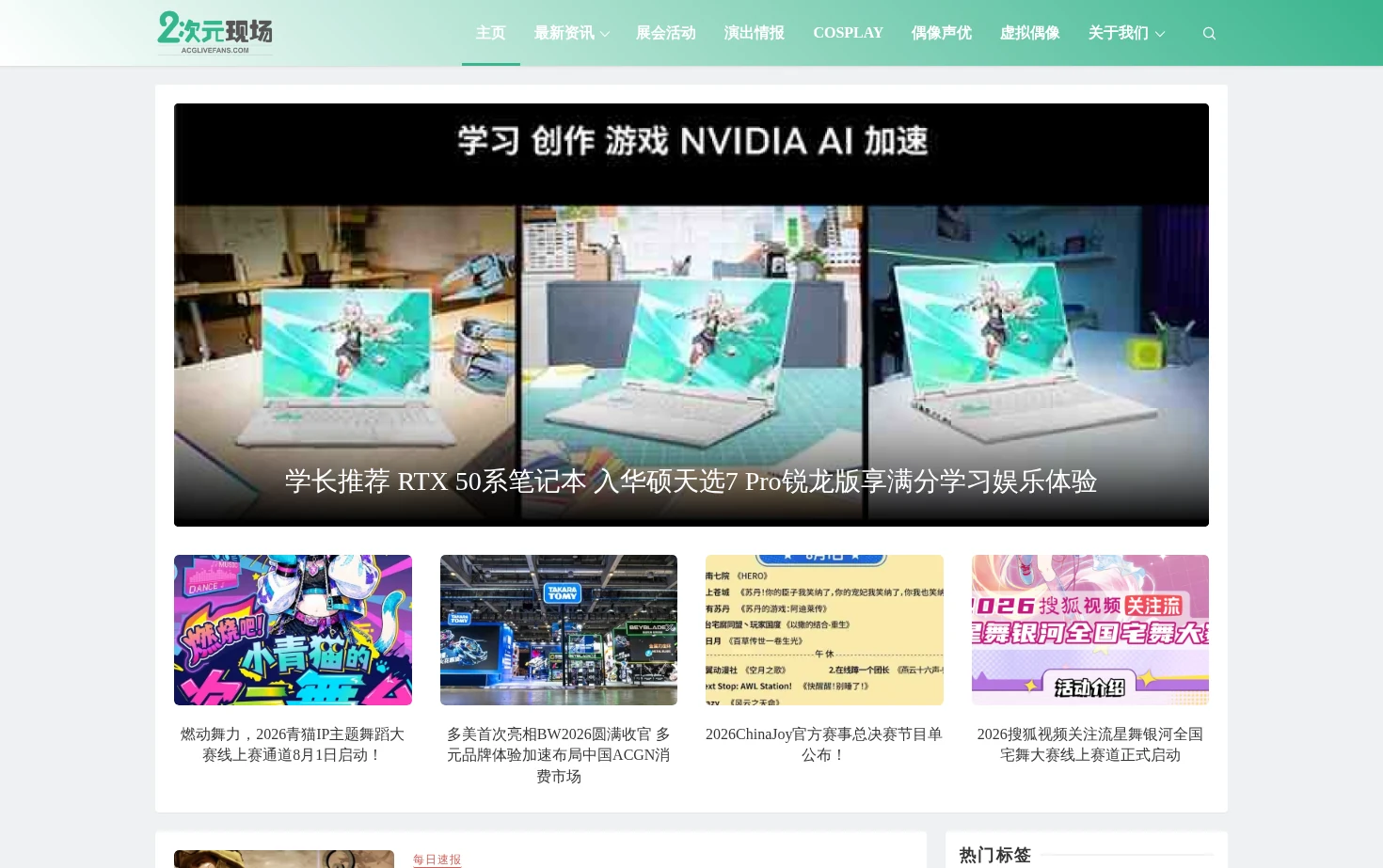The width and height of the screenshot is (1383, 868).
Task: Open the 2026搜狐视频关注流星舞银河 article link
Action: coord(1090,745)
